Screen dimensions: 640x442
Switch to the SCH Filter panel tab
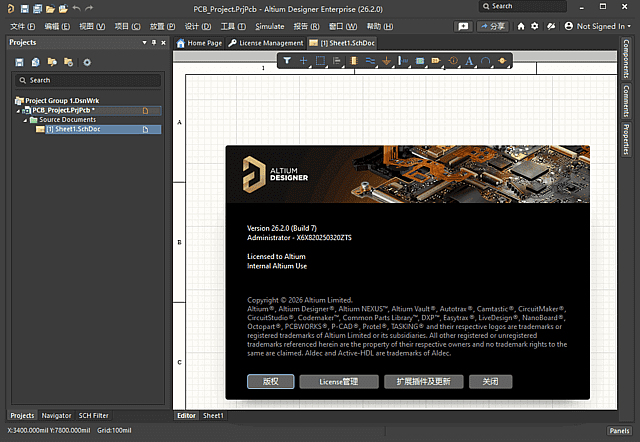coord(93,415)
